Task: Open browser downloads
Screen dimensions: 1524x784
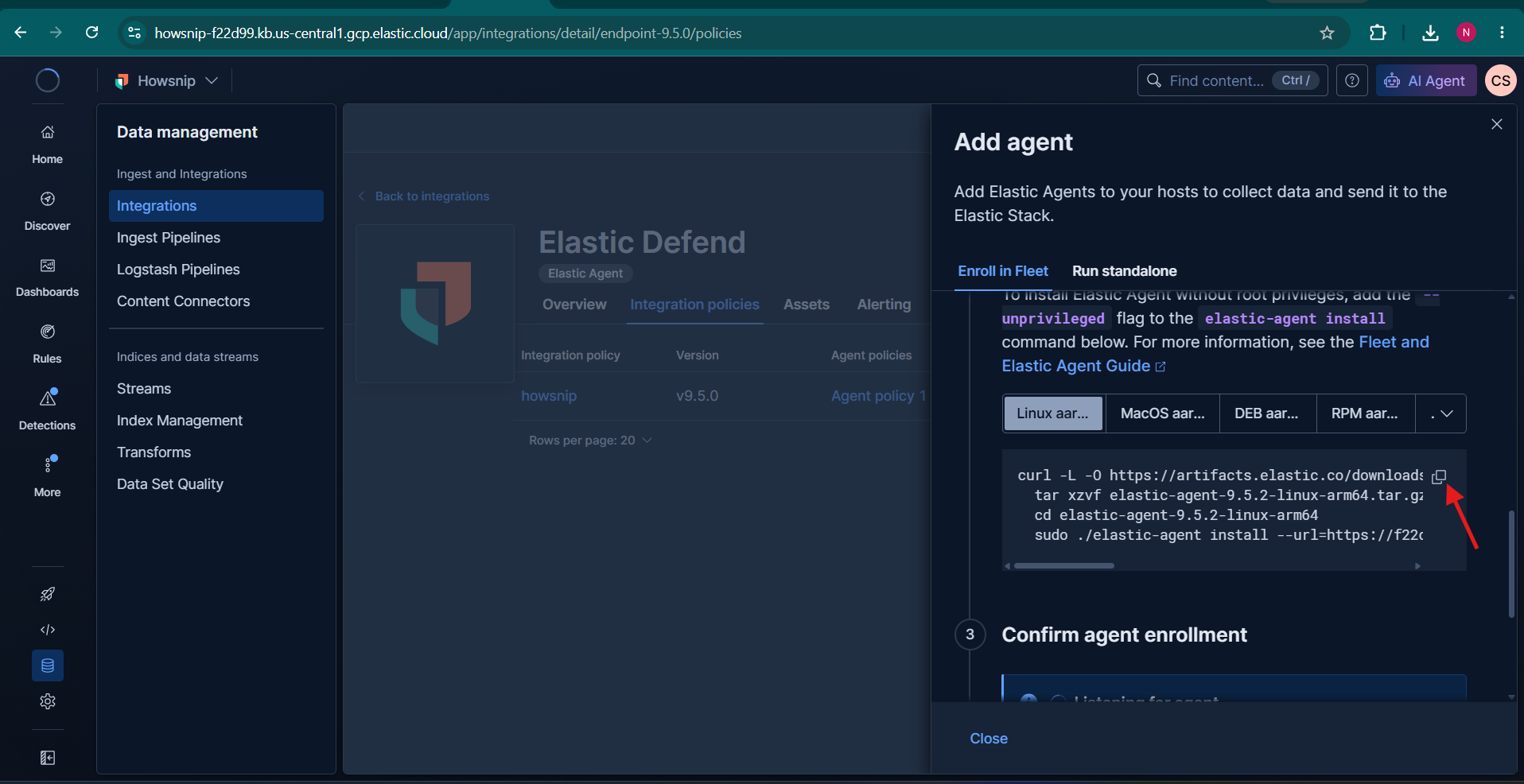Action: pyautogui.click(x=1430, y=33)
